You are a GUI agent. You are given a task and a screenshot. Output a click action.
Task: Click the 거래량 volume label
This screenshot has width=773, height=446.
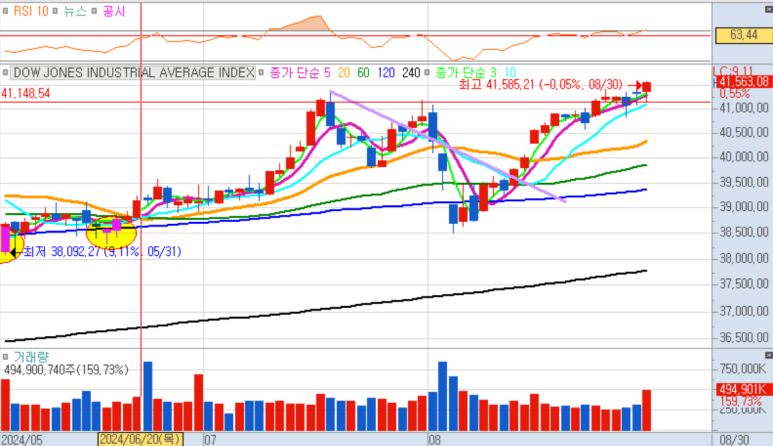coord(31,356)
